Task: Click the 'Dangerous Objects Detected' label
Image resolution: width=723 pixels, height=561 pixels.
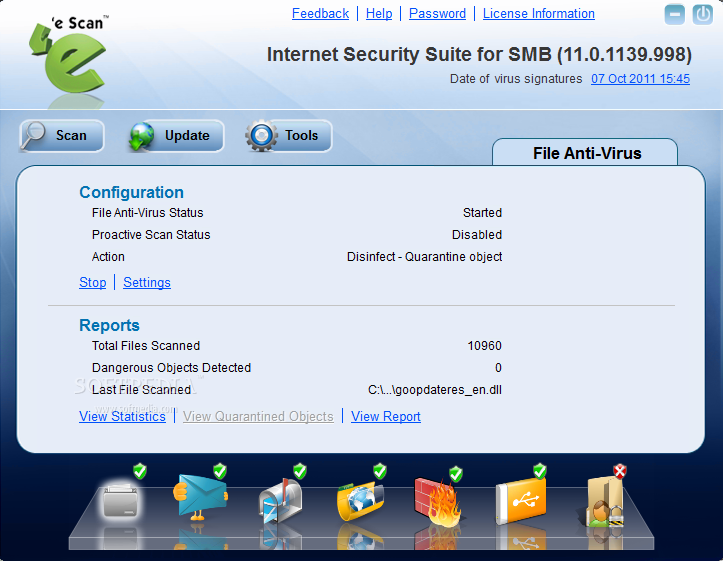Action: (171, 367)
